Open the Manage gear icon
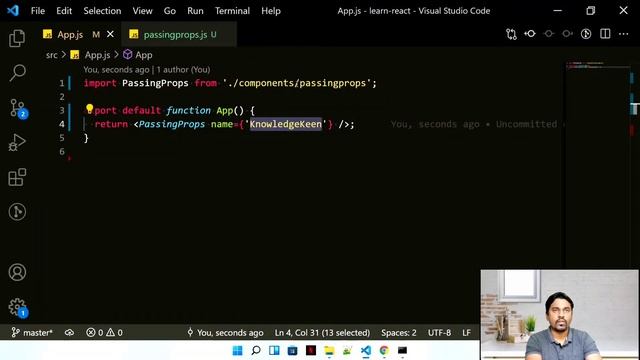 [17, 307]
